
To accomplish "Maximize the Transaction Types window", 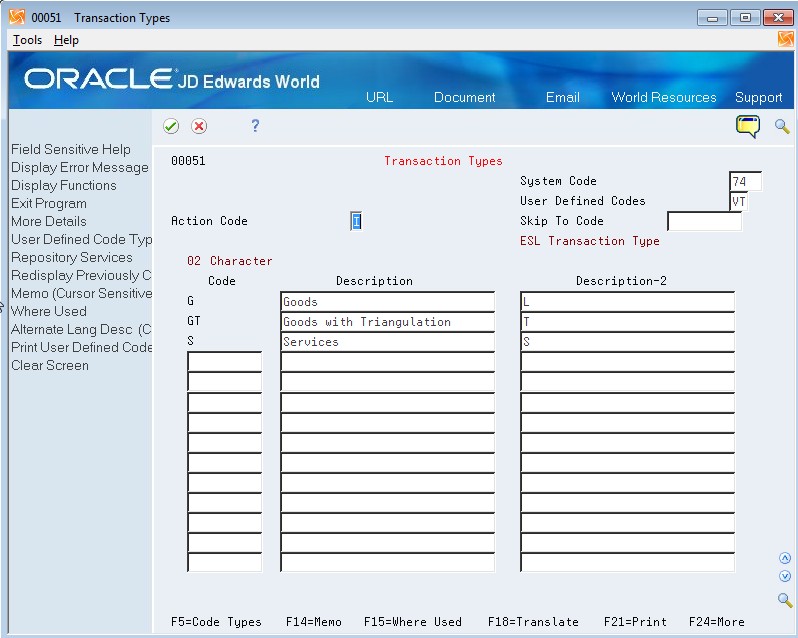I will click(745, 18).
